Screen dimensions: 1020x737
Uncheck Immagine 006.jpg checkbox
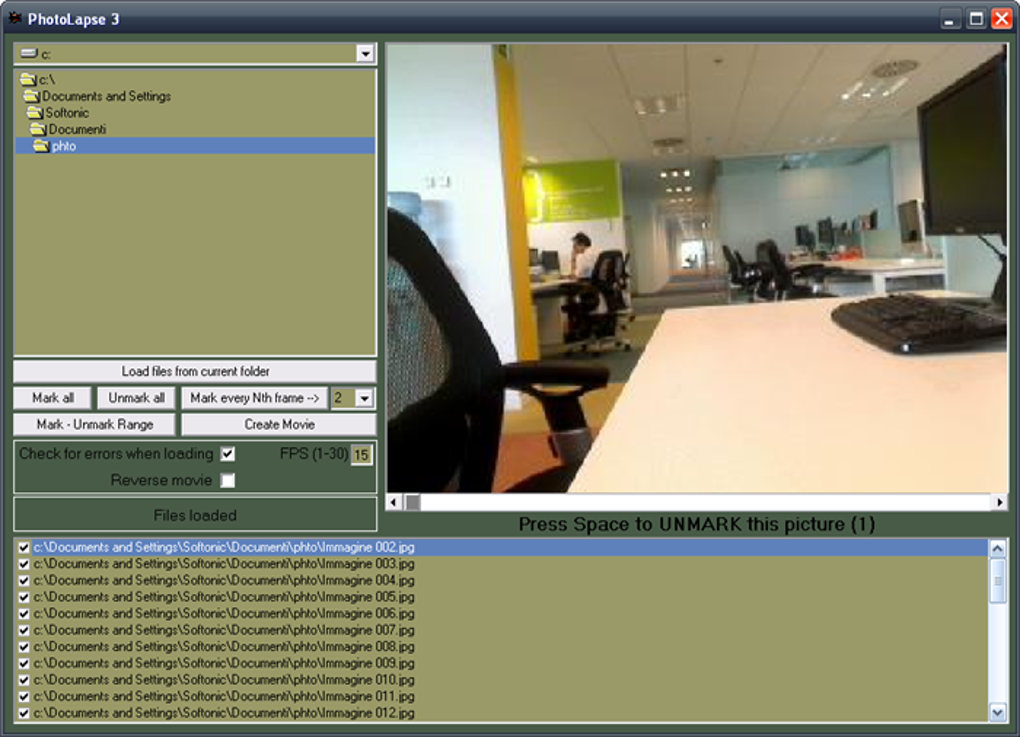23,614
